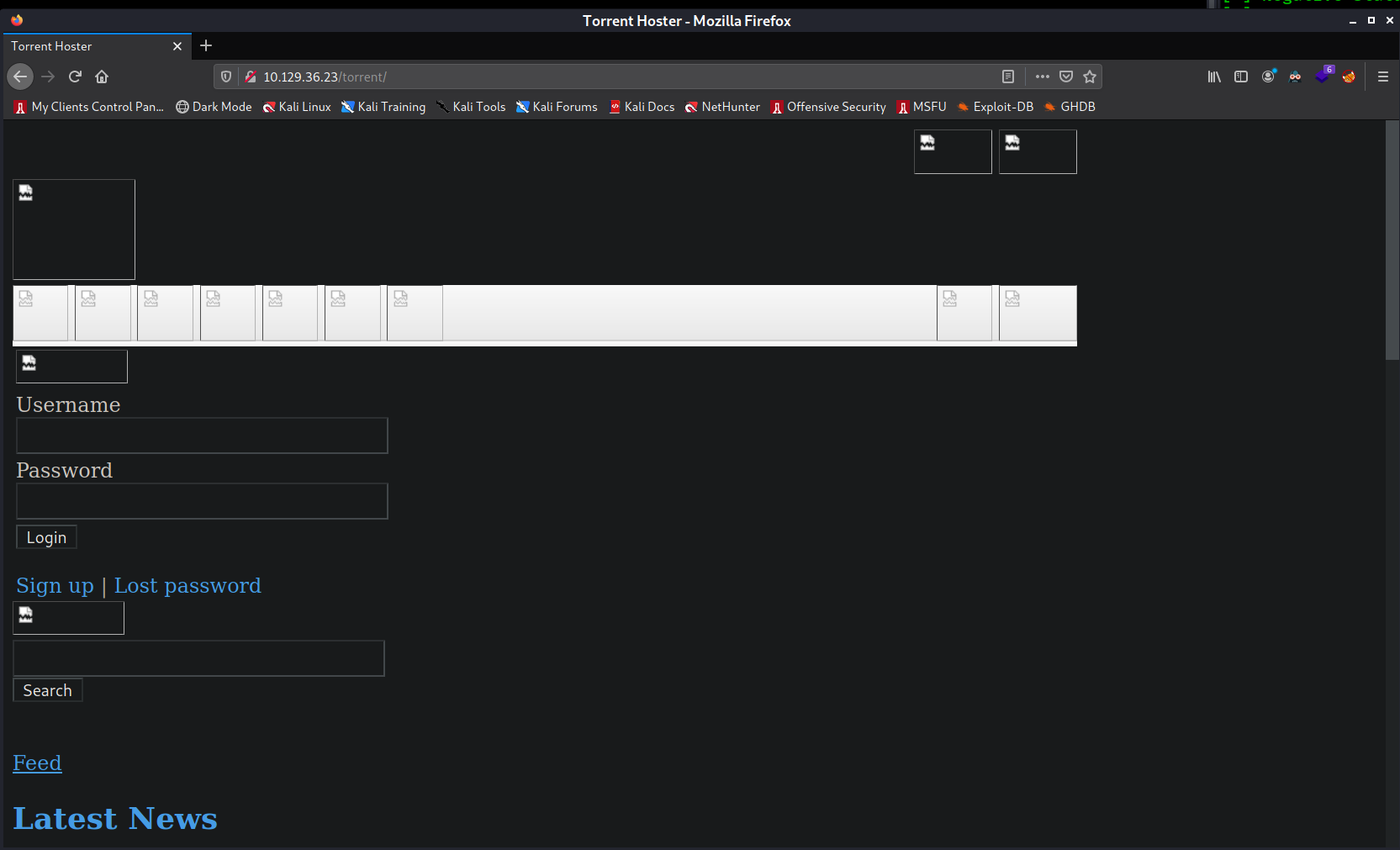The width and height of the screenshot is (1400, 850).
Task: Click the Login button
Action: coord(46,537)
